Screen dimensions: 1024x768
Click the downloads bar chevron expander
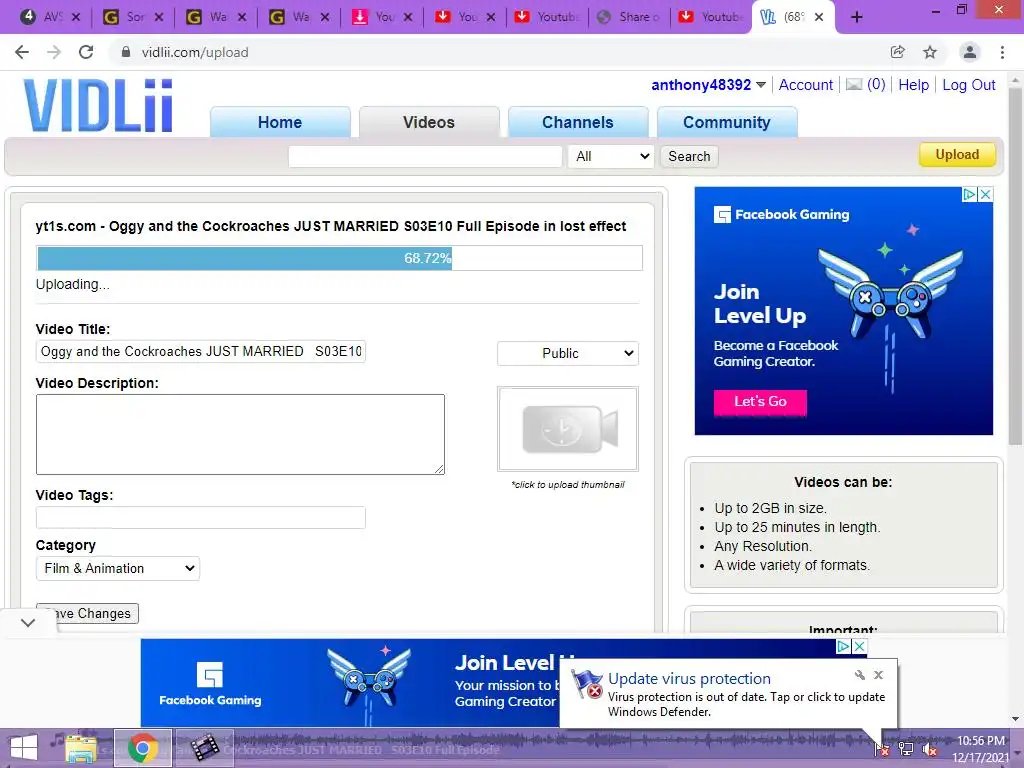tap(27, 623)
